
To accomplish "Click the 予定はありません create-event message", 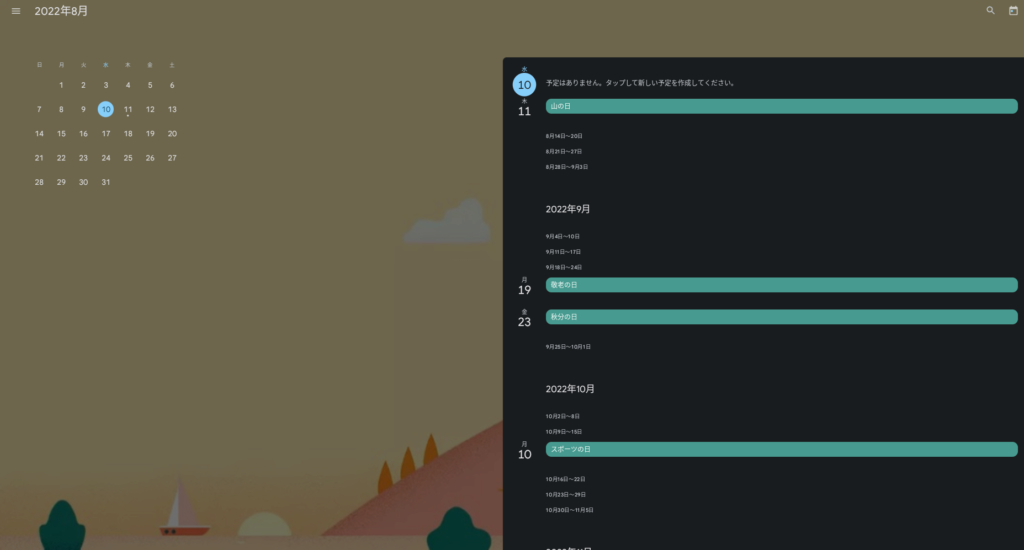I will (641, 83).
